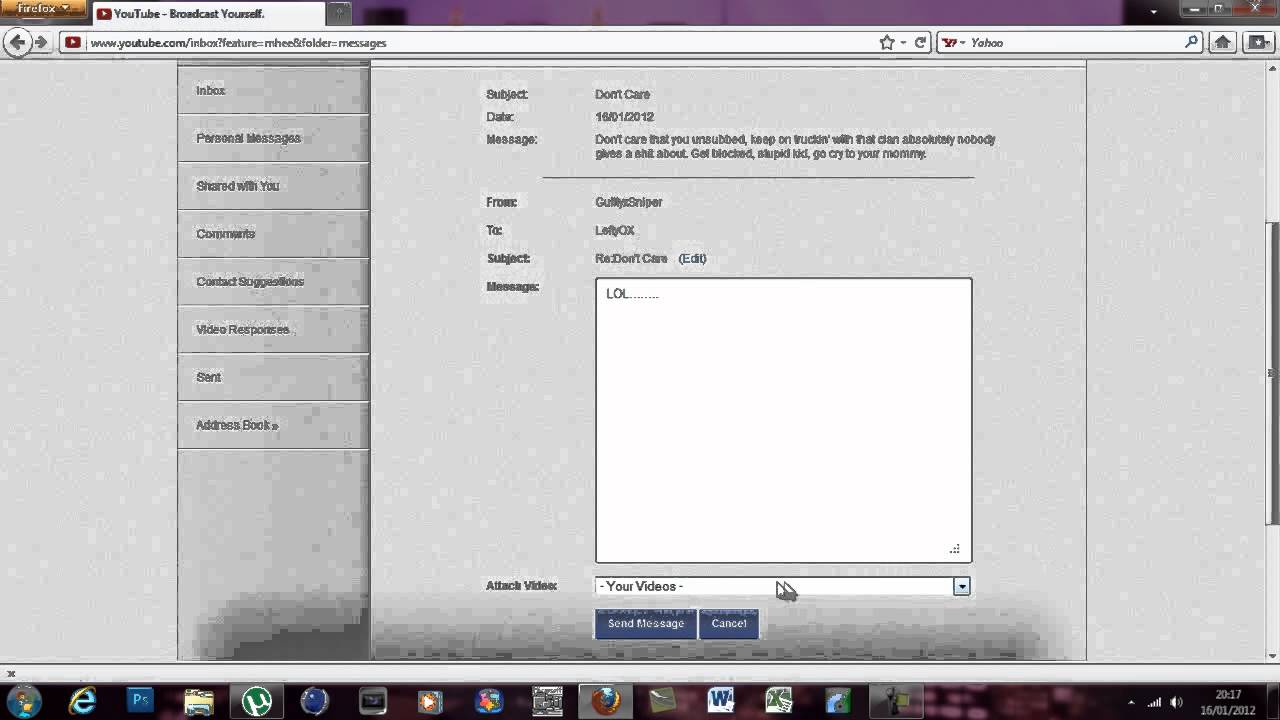Screen dimensions: 1280x720
Task: Click the browser forward arrow
Action: tap(41, 42)
